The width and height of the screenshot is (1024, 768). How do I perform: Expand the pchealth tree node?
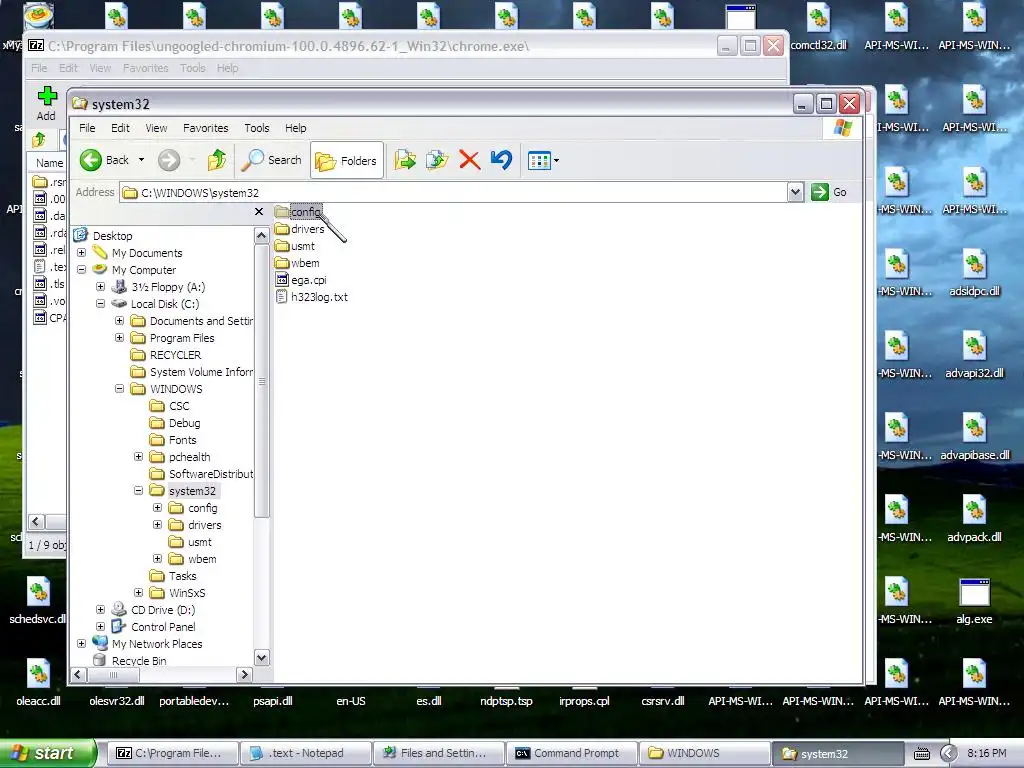pyautogui.click(x=138, y=456)
